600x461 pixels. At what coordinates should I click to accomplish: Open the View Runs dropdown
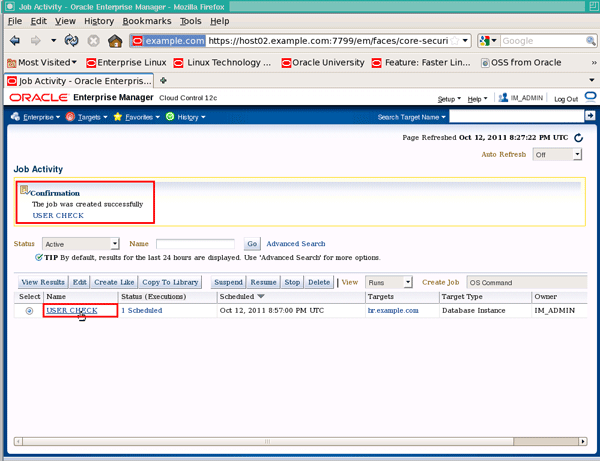[x=388, y=282]
